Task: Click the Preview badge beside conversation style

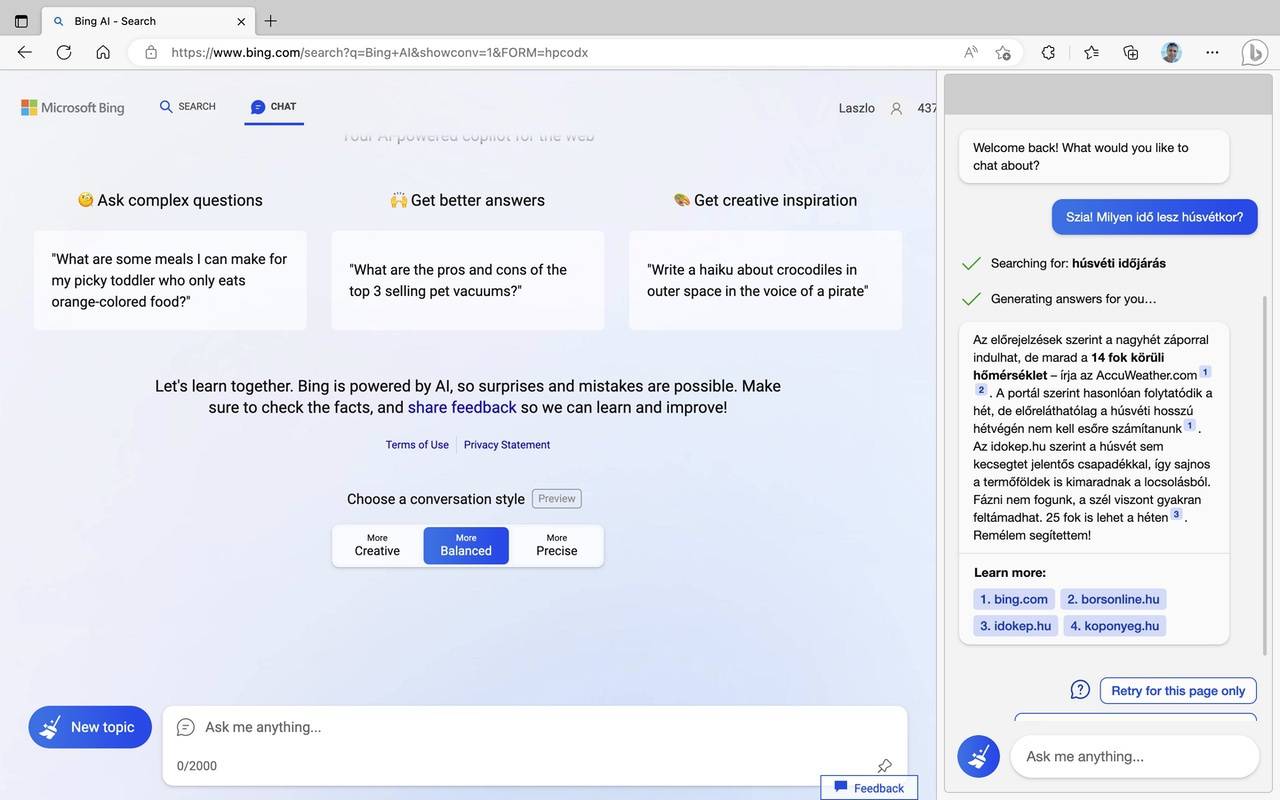Action: (x=557, y=498)
